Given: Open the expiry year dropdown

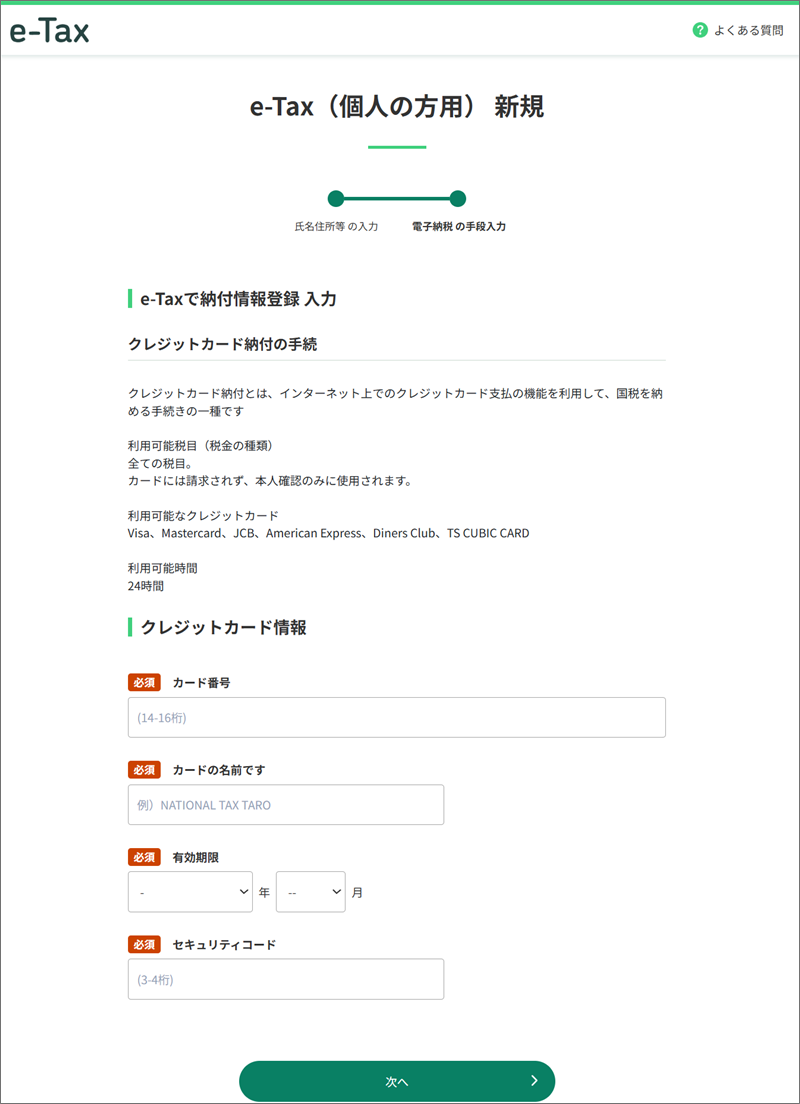Looking at the screenshot, I should coord(190,892).
